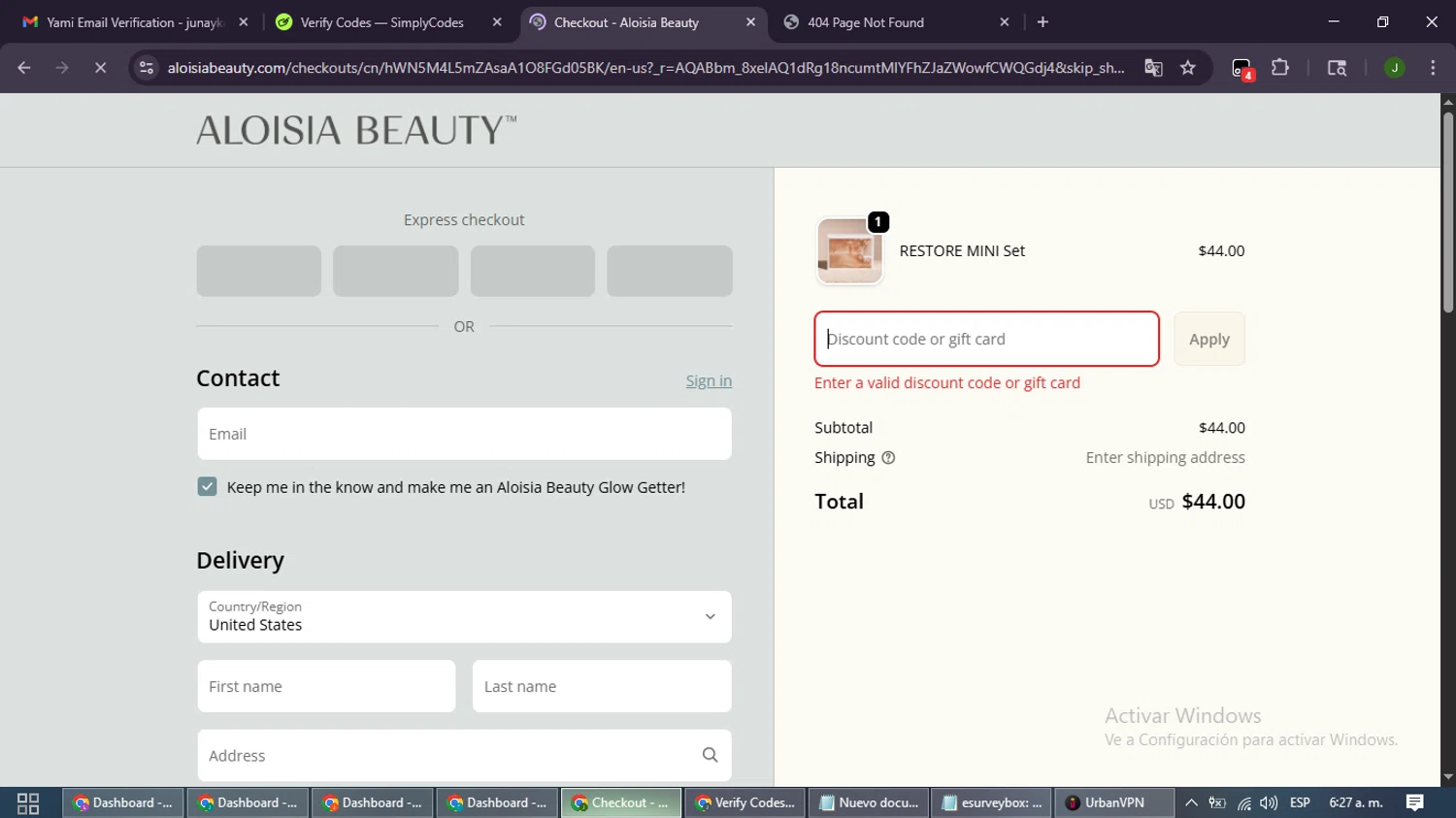Open site information icon in address bar
The width and height of the screenshot is (1456, 818).
(147, 68)
